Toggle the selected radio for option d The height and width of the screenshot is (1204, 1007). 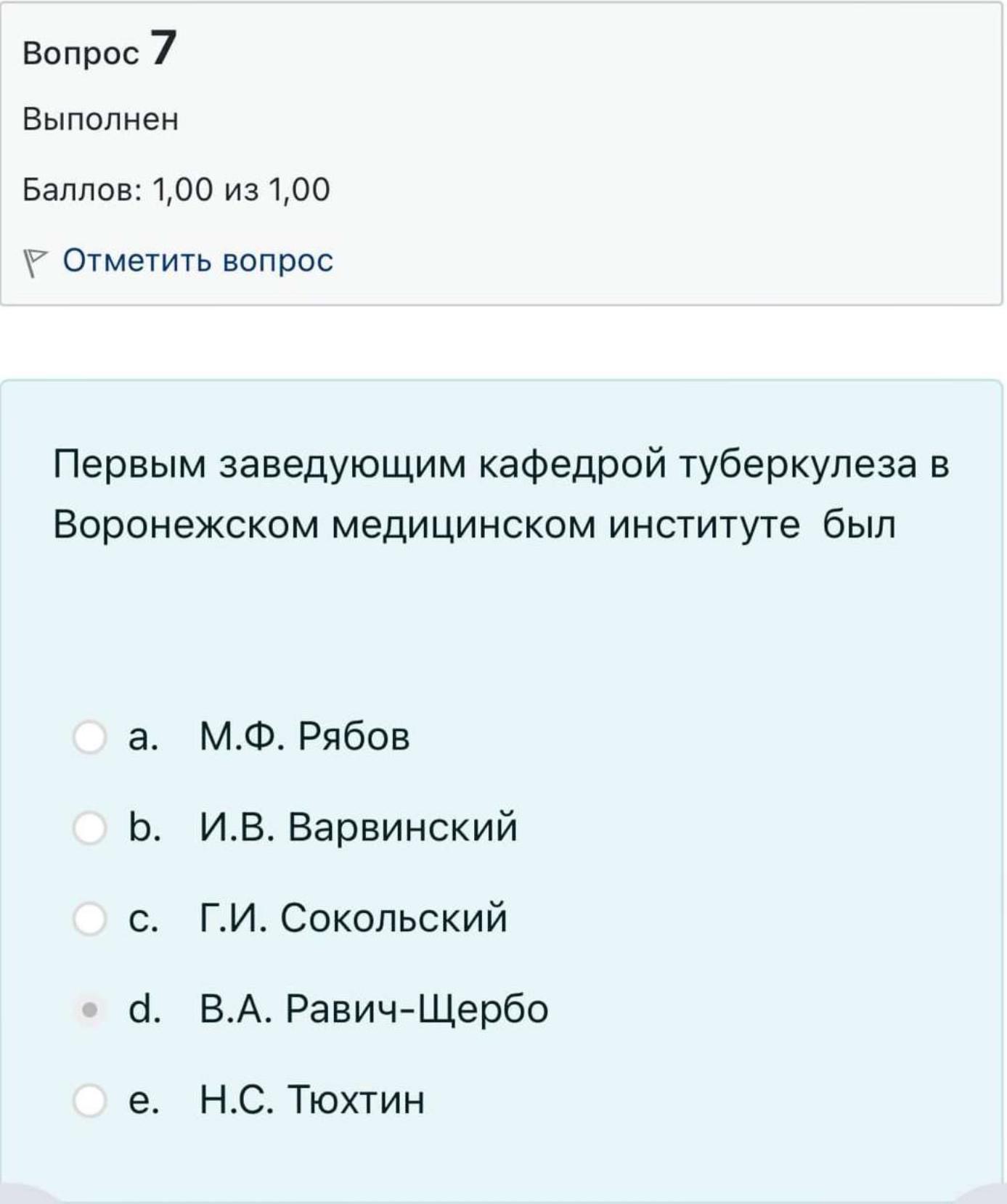pos(90,1010)
